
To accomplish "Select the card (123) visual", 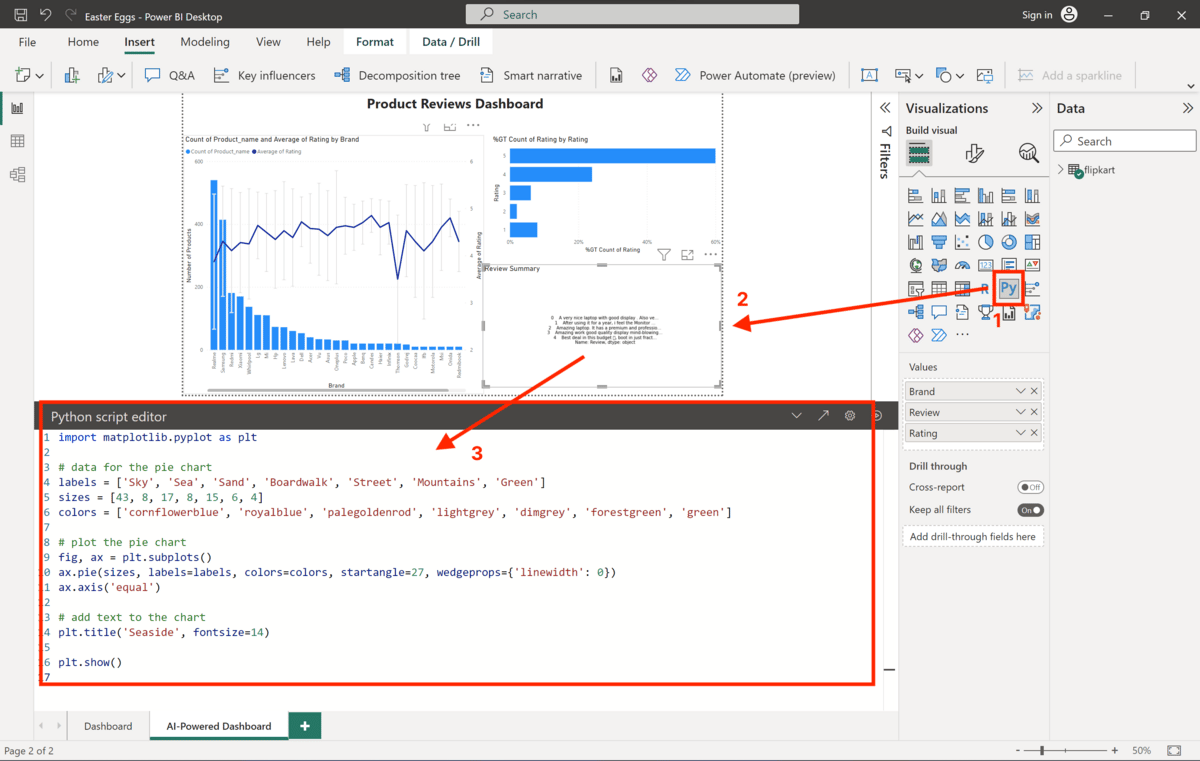I will [x=985, y=265].
